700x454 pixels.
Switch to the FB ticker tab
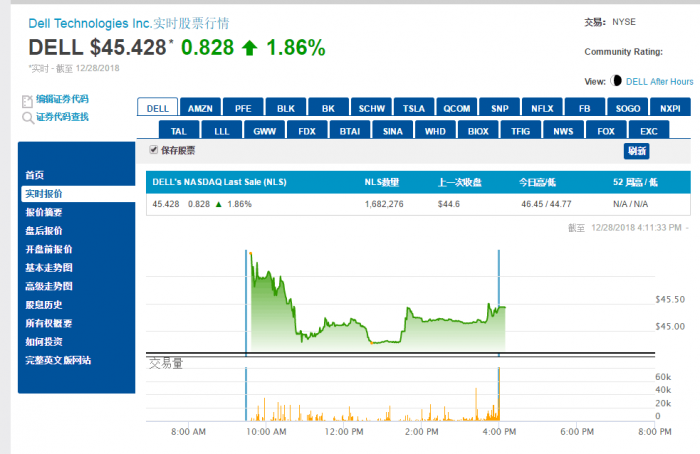click(x=585, y=108)
